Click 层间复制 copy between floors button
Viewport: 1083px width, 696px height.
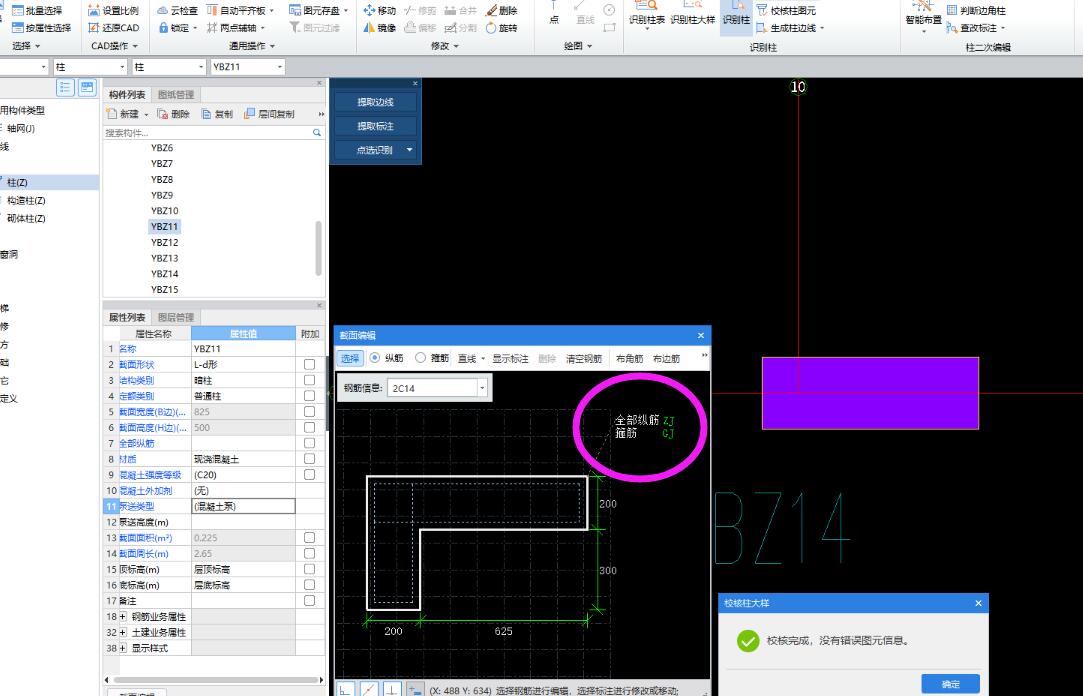[x=269, y=114]
